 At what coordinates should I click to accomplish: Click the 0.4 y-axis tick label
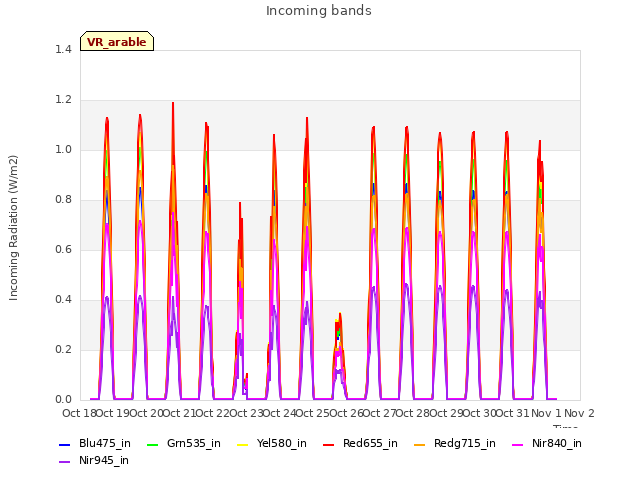point(63,299)
